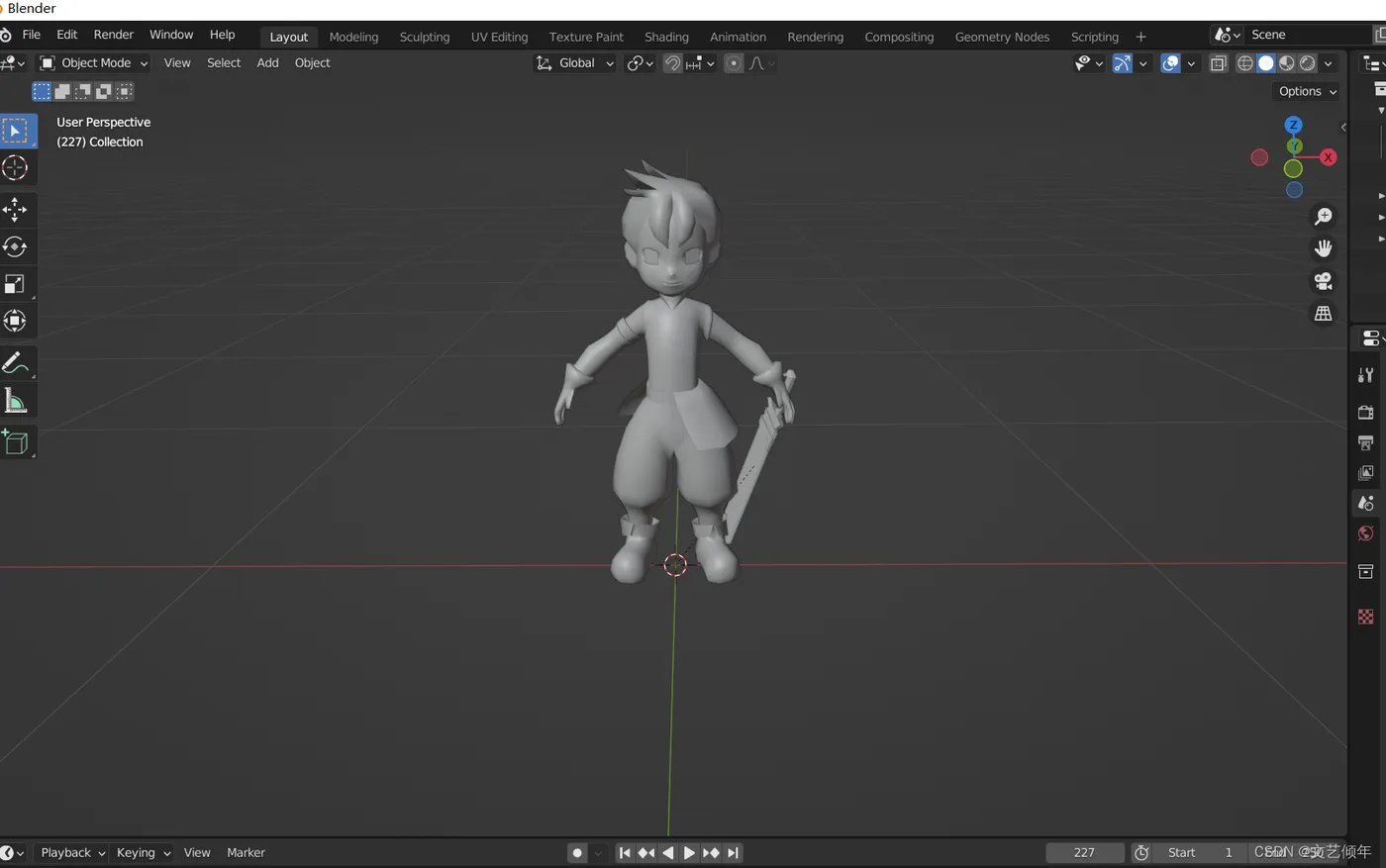
Task: Set selection mode to extend
Action: pyautogui.click(x=62, y=91)
